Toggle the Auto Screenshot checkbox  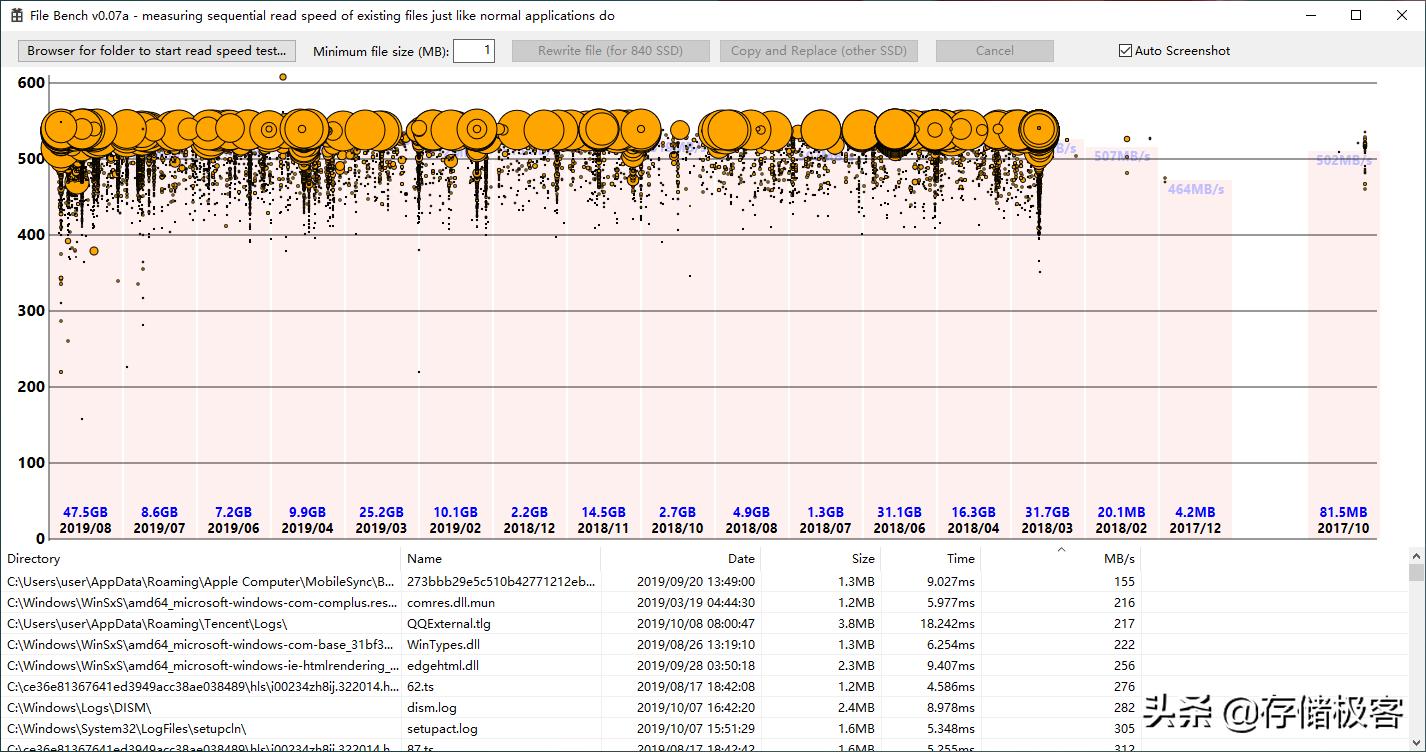click(x=1125, y=51)
